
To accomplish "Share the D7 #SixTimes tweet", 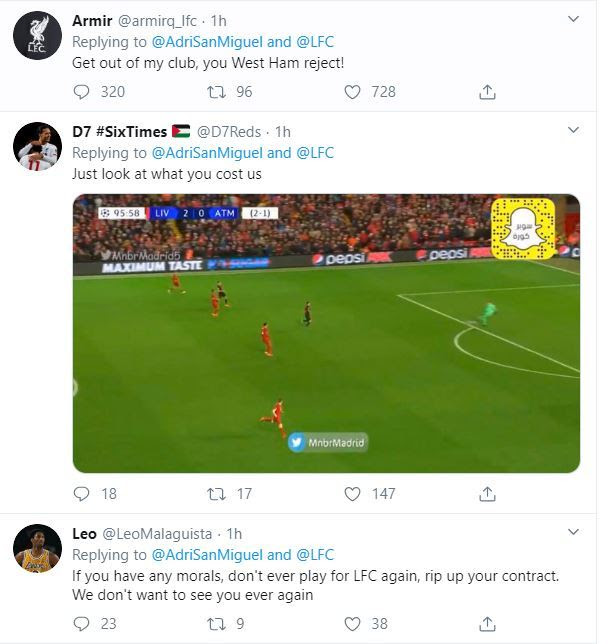I will click(x=487, y=494).
